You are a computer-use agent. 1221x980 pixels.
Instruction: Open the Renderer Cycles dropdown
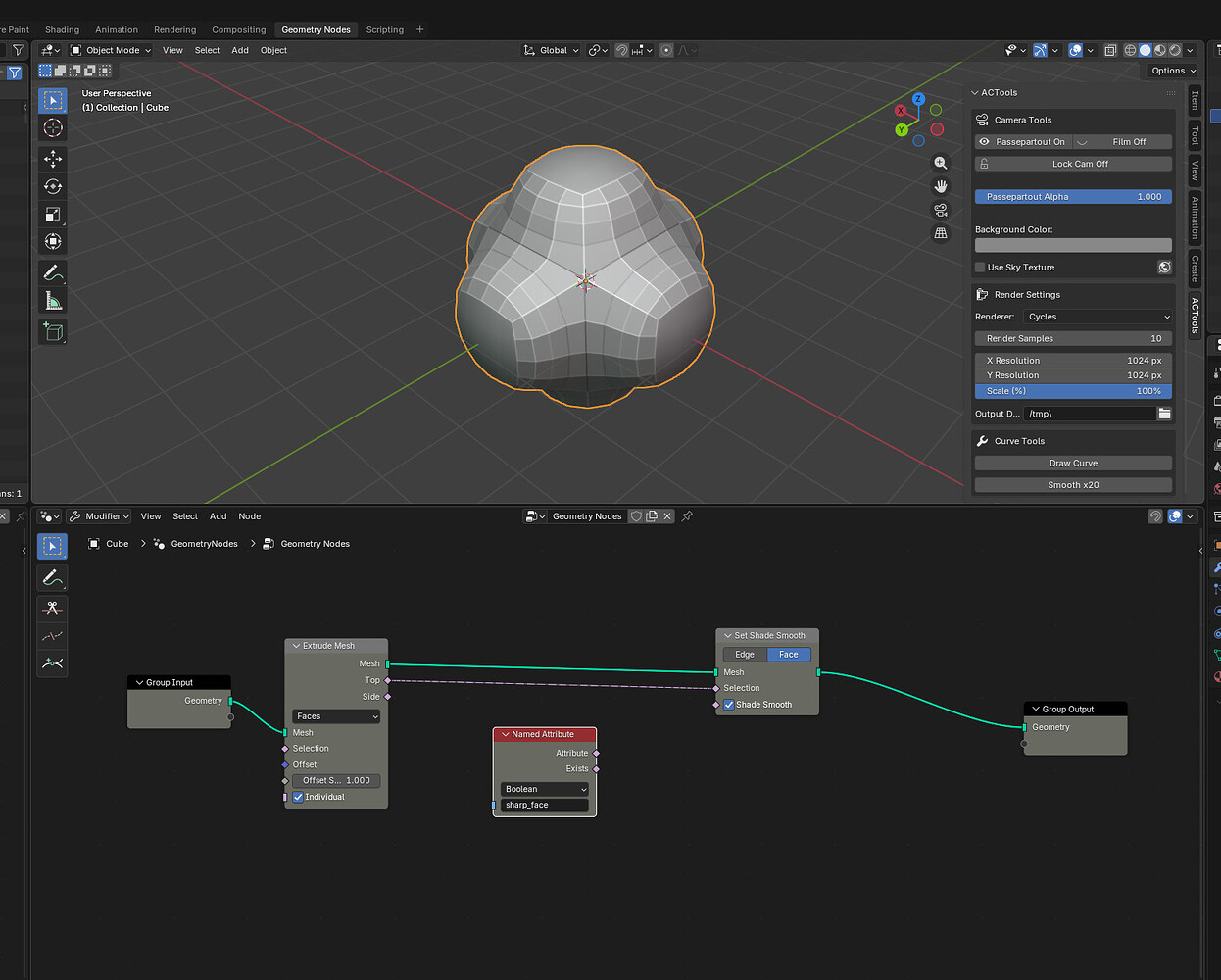[x=1098, y=317]
